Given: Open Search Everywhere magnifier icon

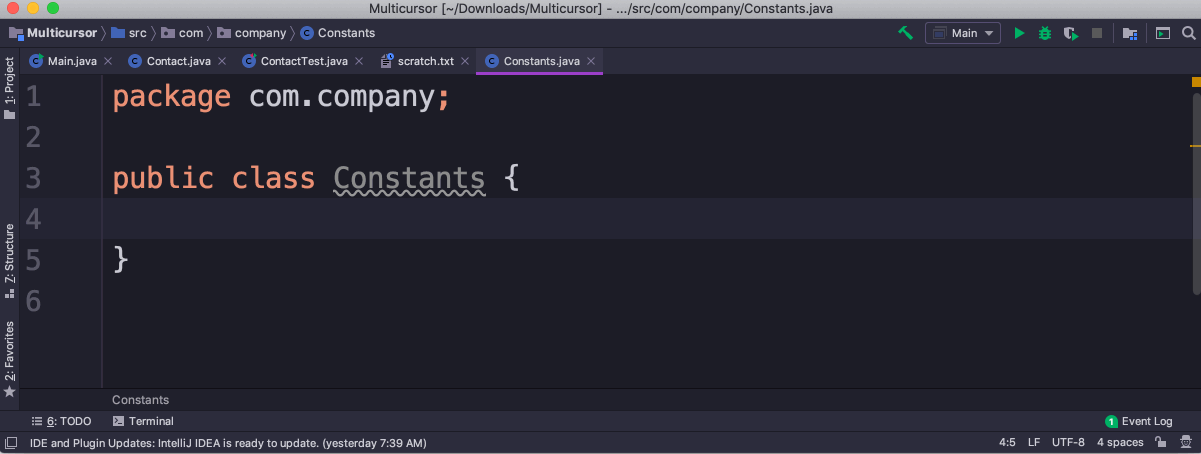Looking at the screenshot, I should coord(1188,33).
